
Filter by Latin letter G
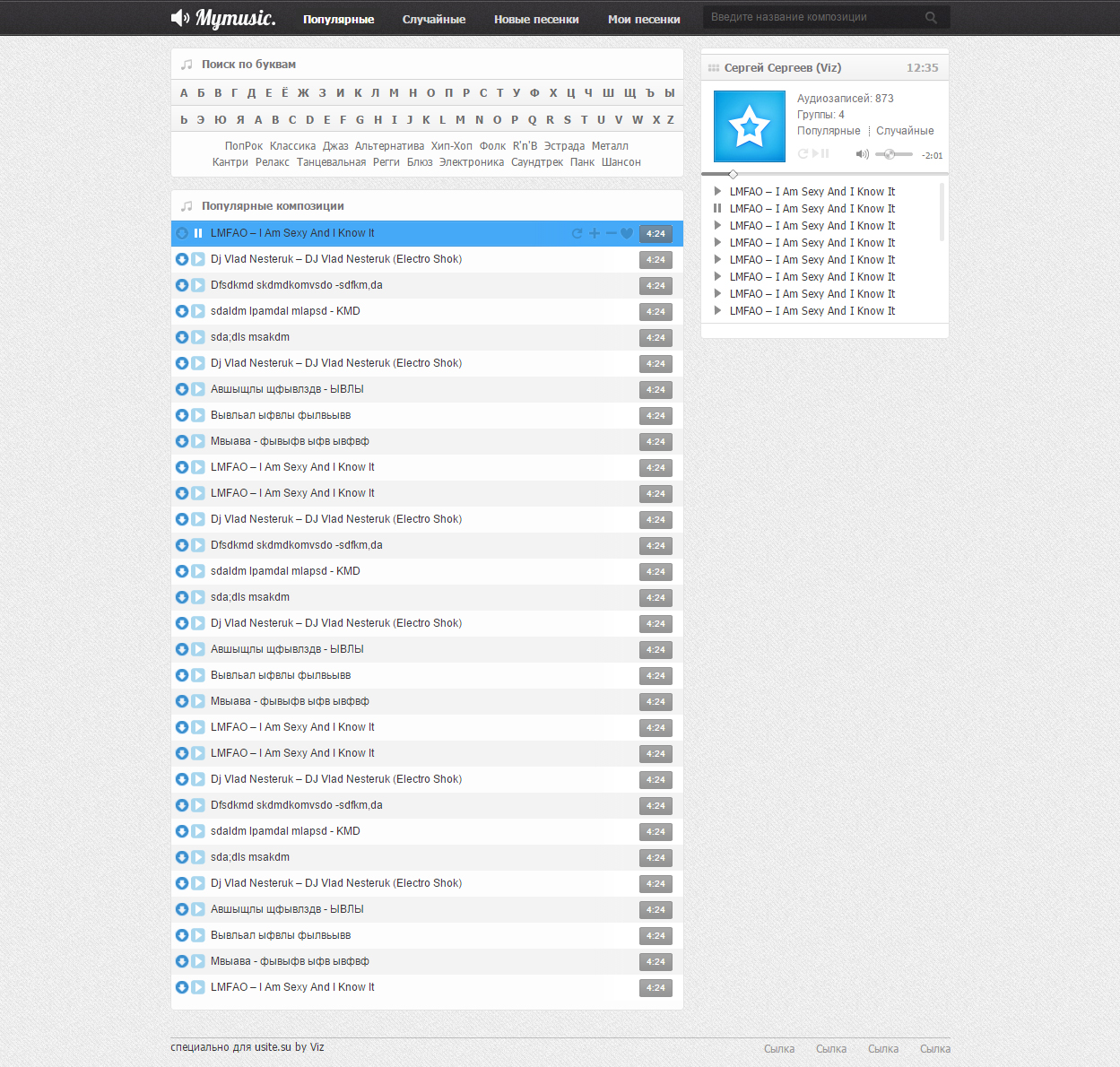360,120
